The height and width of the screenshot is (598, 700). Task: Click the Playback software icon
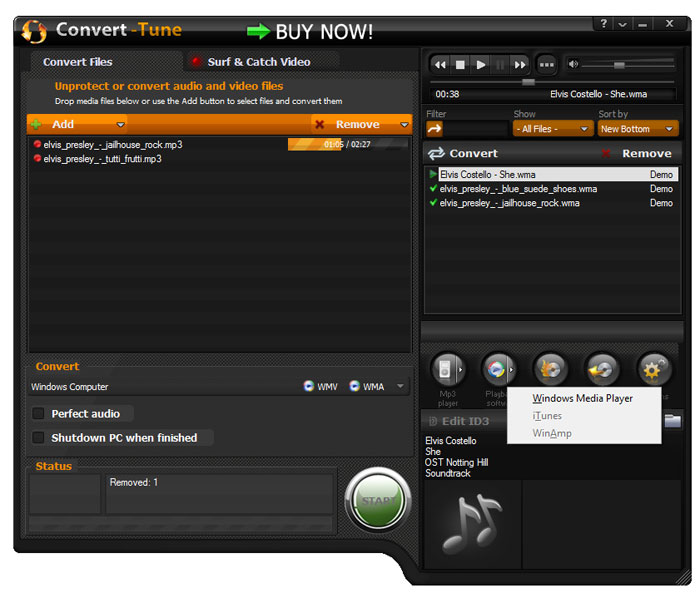click(496, 370)
